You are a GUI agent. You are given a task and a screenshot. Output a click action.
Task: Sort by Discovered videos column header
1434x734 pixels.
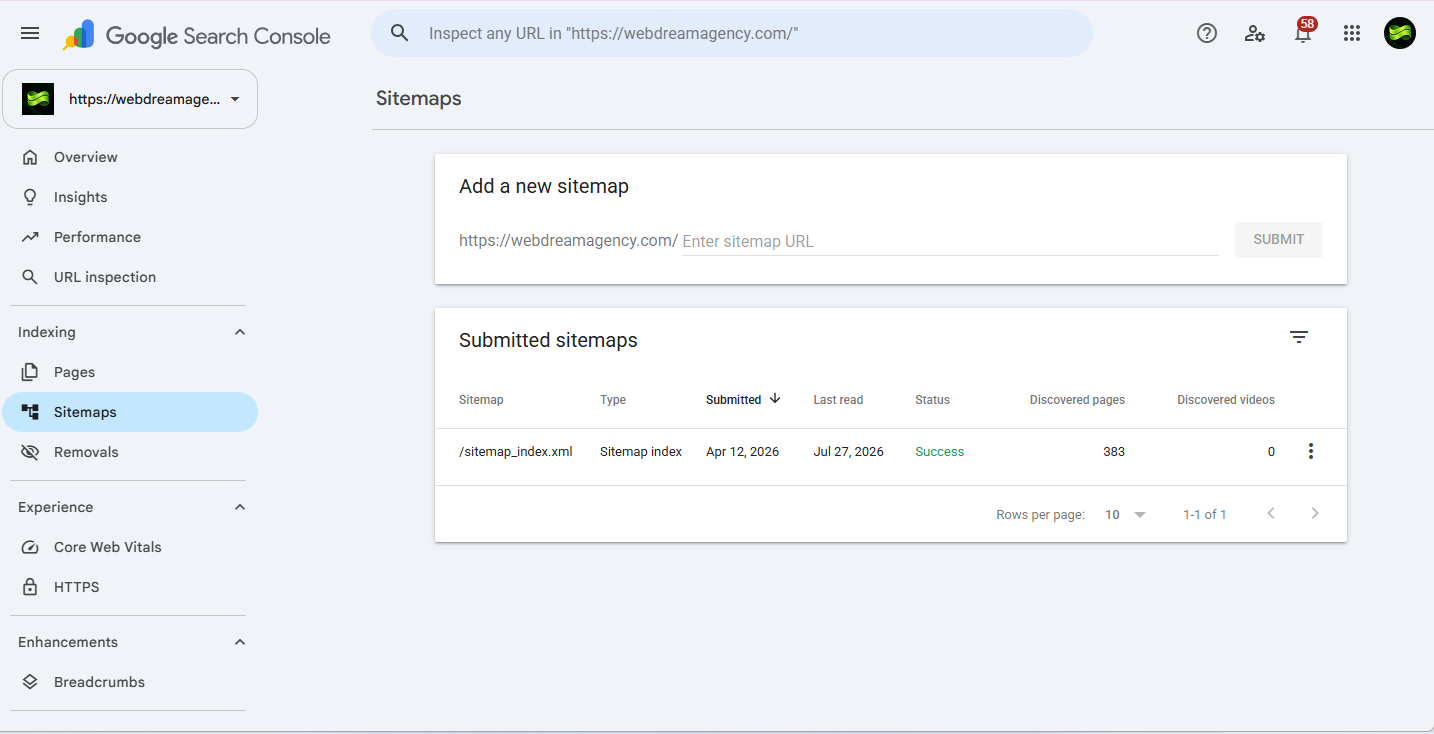point(1226,400)
